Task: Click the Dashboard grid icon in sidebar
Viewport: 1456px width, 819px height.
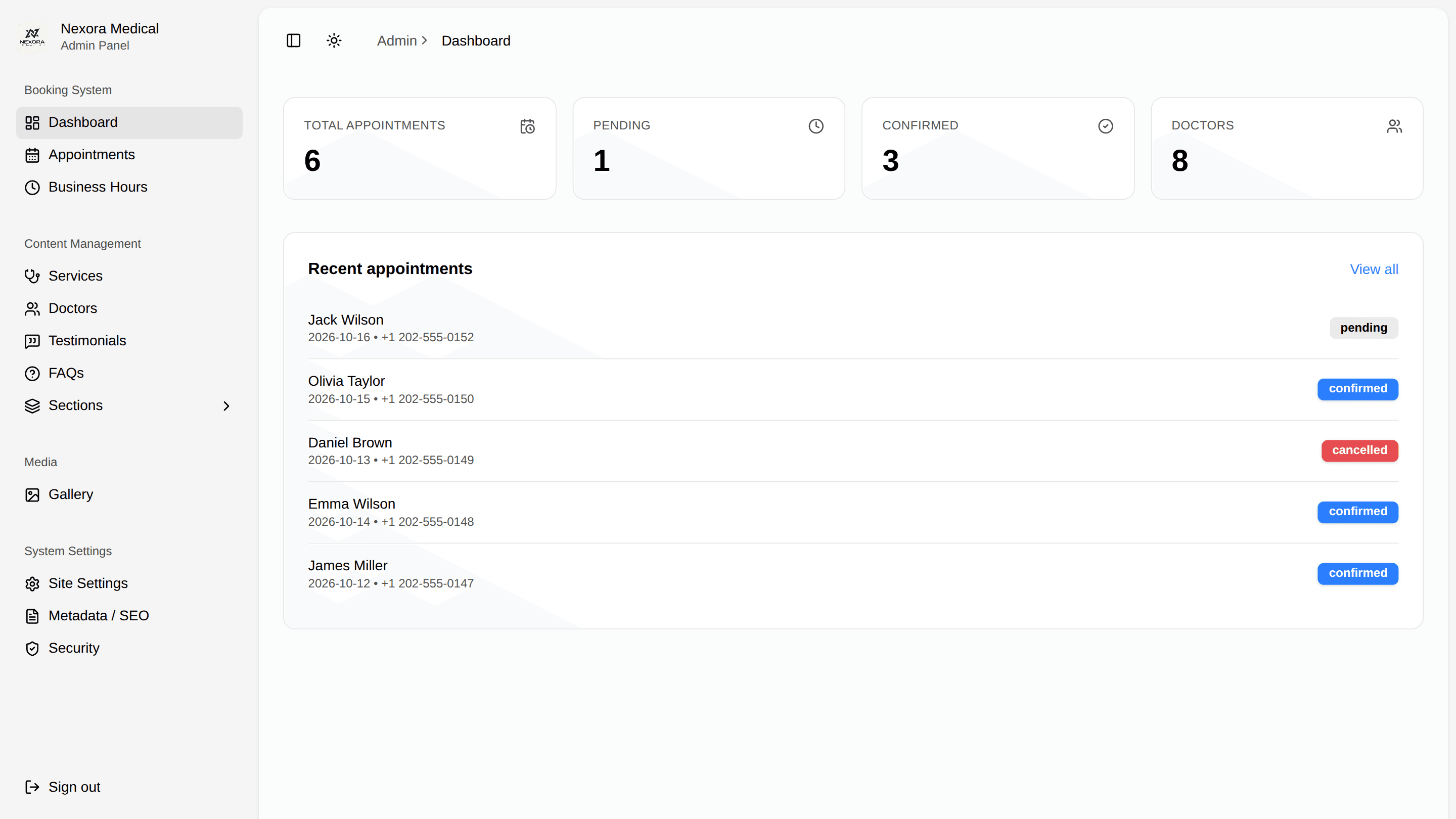Action: (x=32, y=123)
